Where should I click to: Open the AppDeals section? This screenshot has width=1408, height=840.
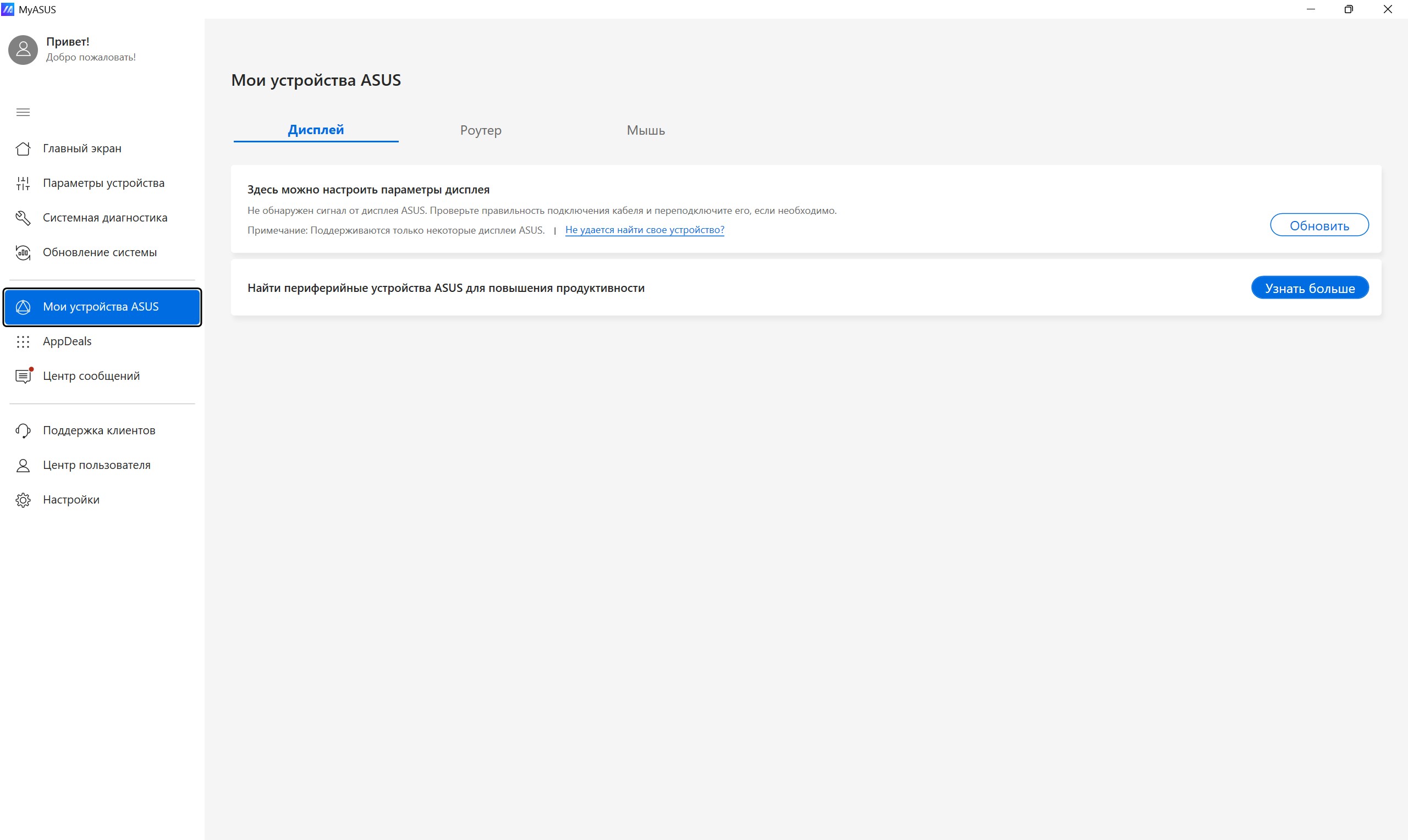click(x=102, y=341)
